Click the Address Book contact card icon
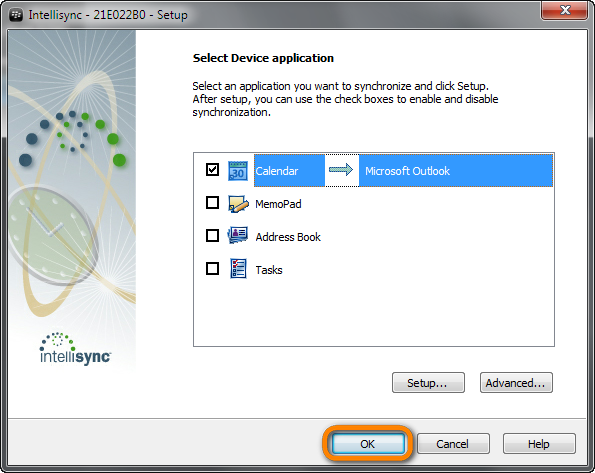Viewport: 595px width, 473px height. coord(238,236)
